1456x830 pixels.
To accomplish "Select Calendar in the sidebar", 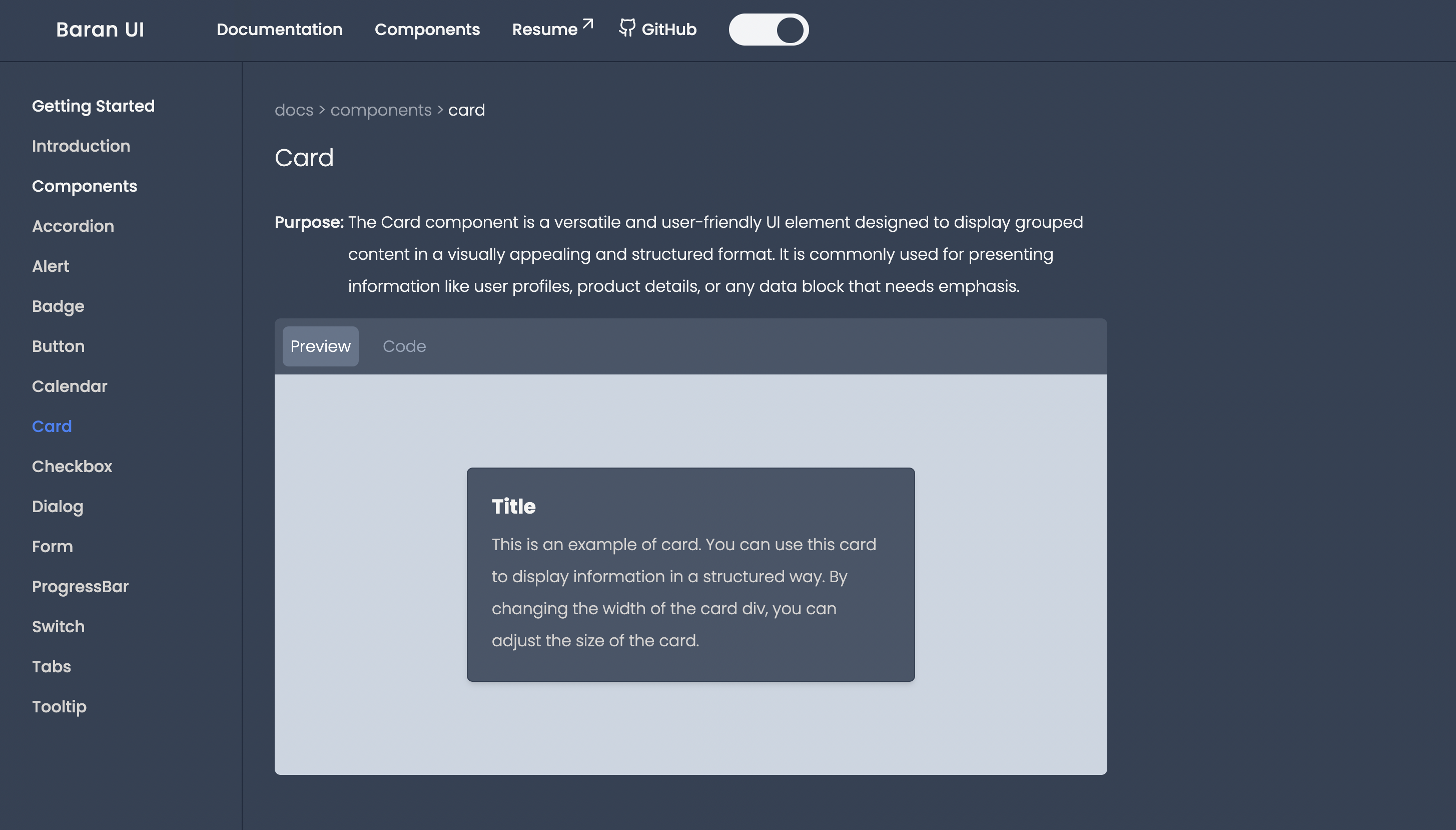I will 70,386.
